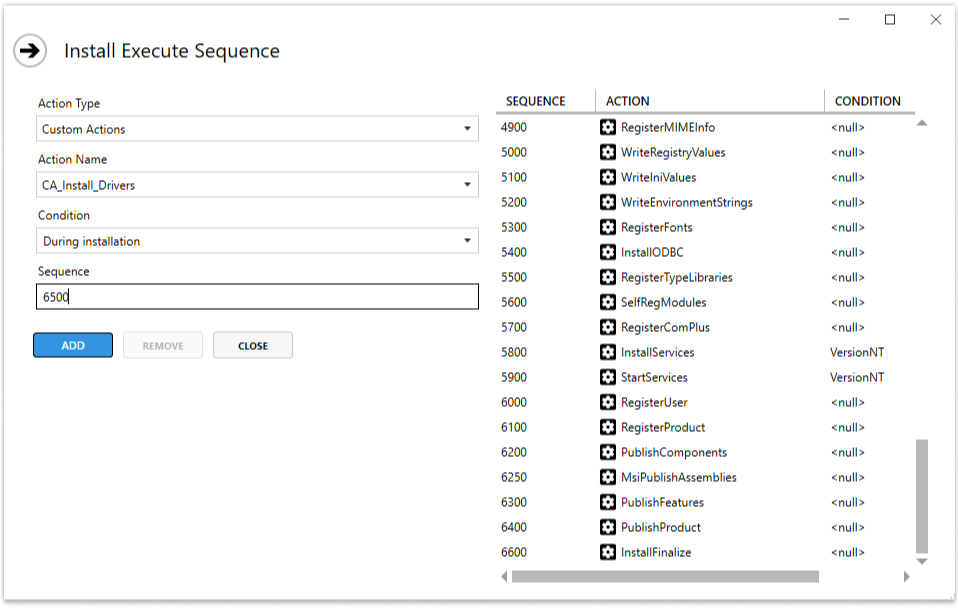
Task: Click sequence number 6600
Action: [514, 552]
